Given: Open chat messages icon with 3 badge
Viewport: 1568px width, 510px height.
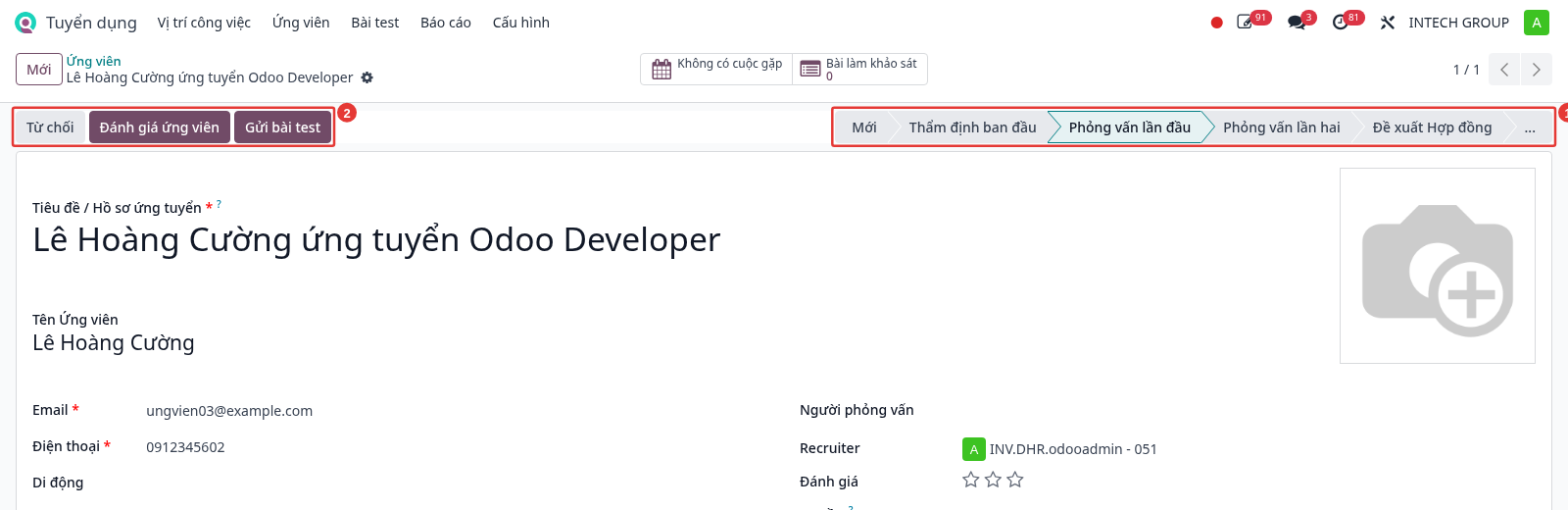Looking at the screenshot, I should pos(1297,23).
